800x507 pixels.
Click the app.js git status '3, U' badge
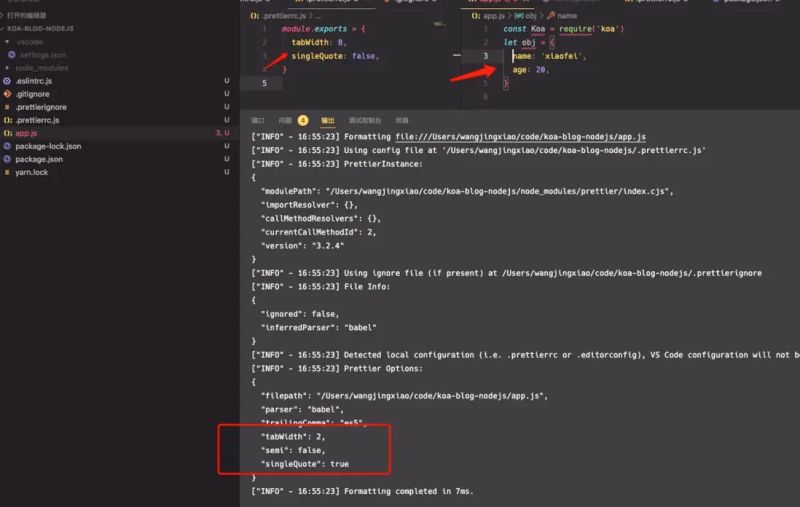222,133
